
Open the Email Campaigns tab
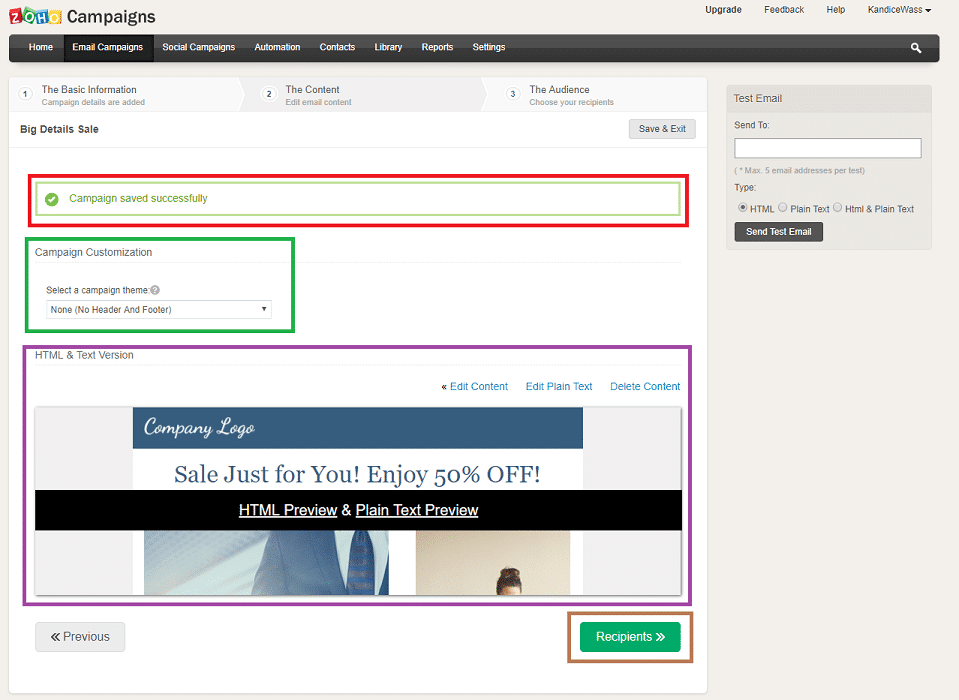[108, 47]
